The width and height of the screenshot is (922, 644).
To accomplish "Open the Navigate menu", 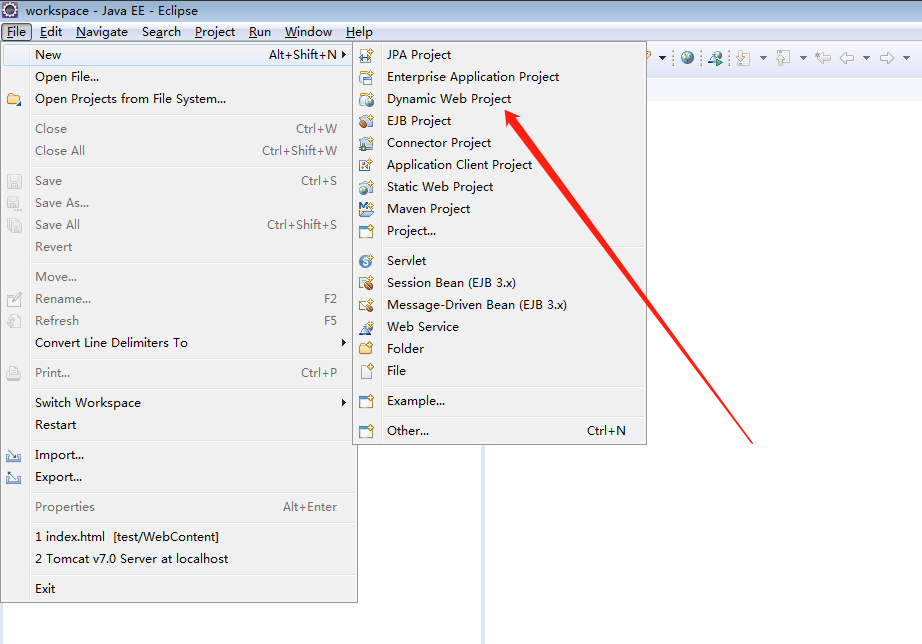I will [102, 32].
